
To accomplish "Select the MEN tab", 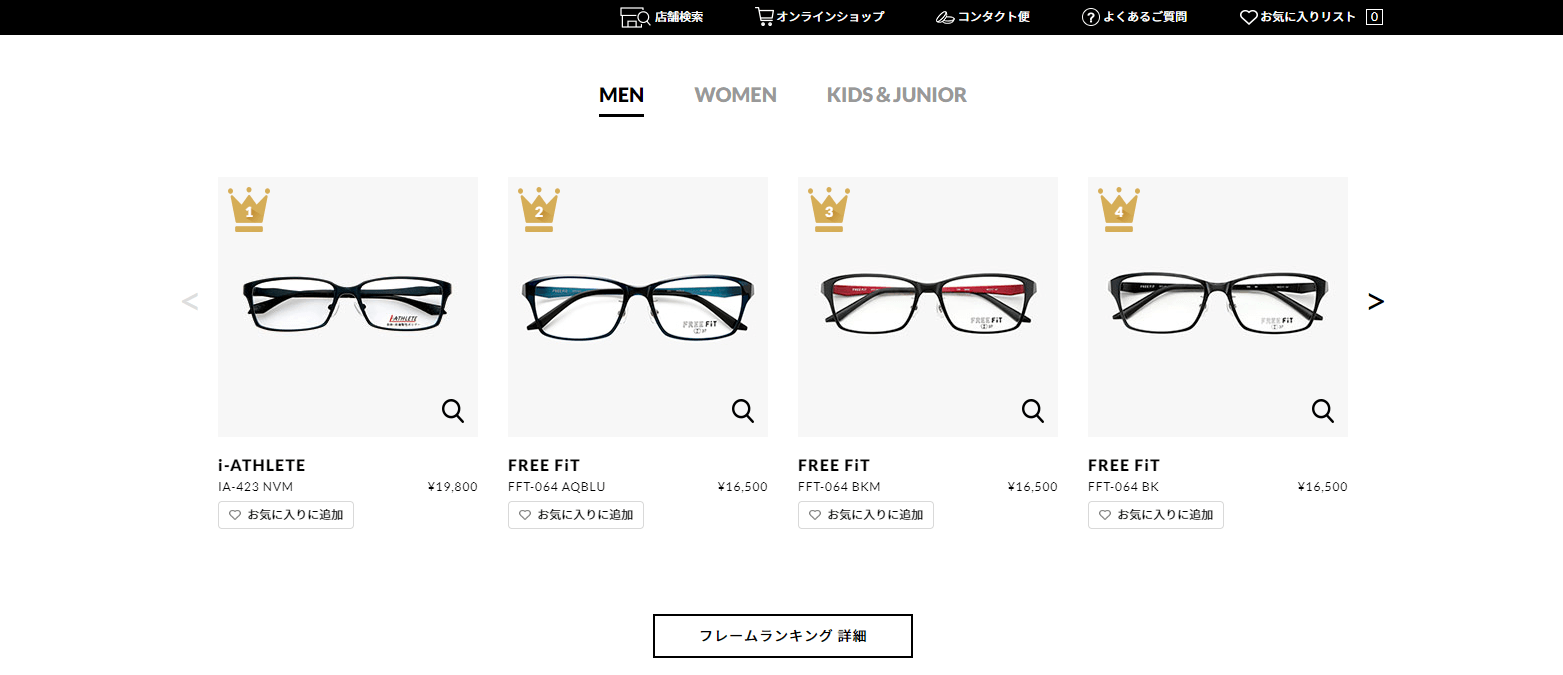I will 621,96.
